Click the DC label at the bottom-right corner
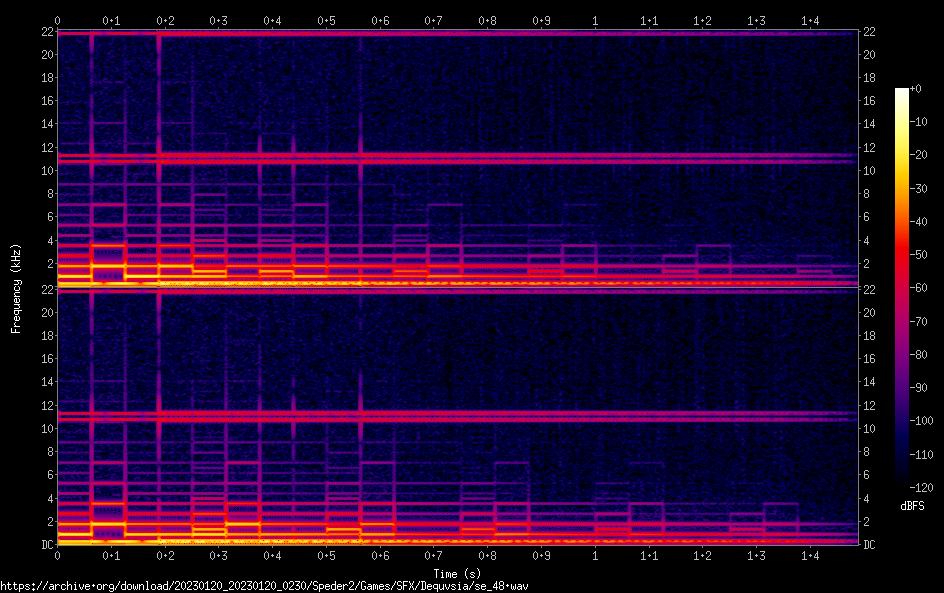Screen dimensions: 944x593 [x=870, y=544]
